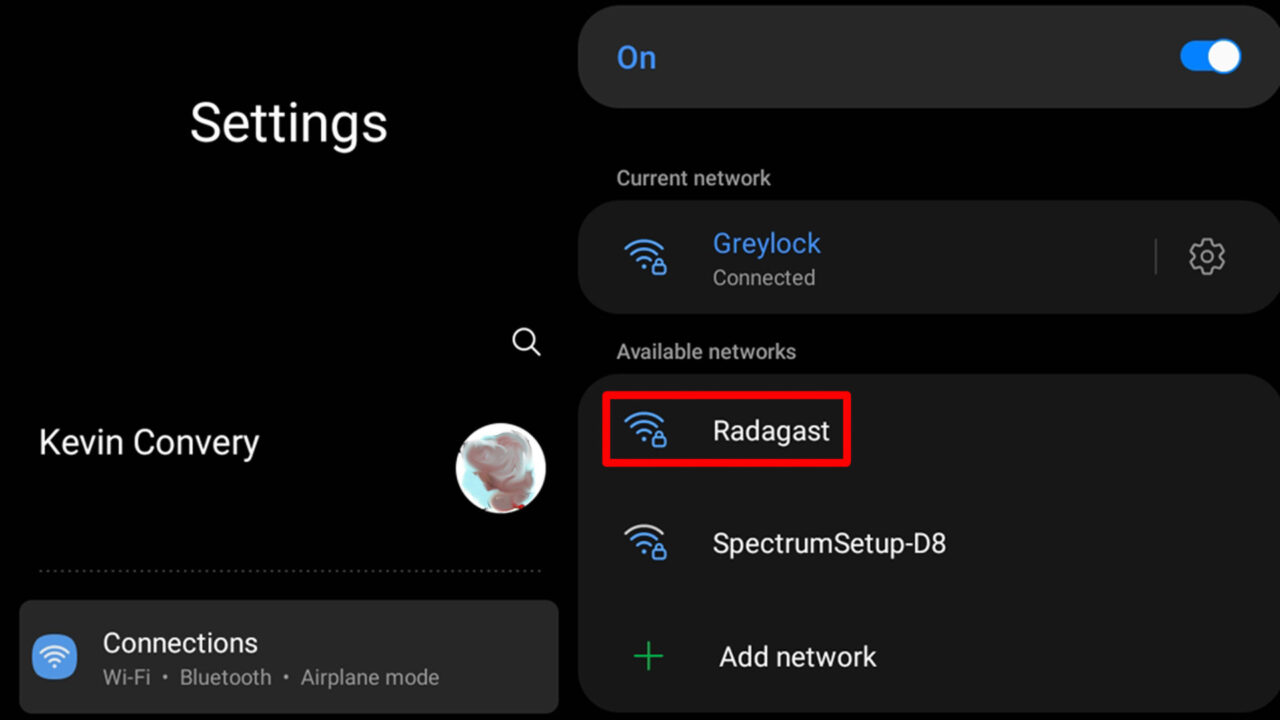Screen dimensions: 1280x720
Task: Open the Radagast network entry
Action: point(771,430)
